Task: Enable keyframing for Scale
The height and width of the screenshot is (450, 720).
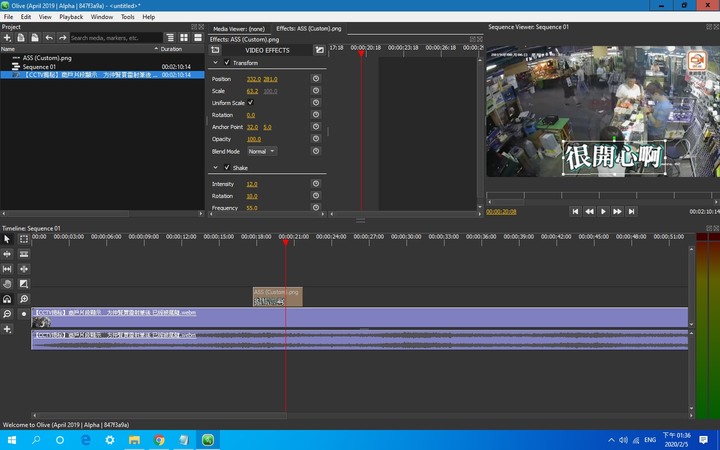Action: 316,90
